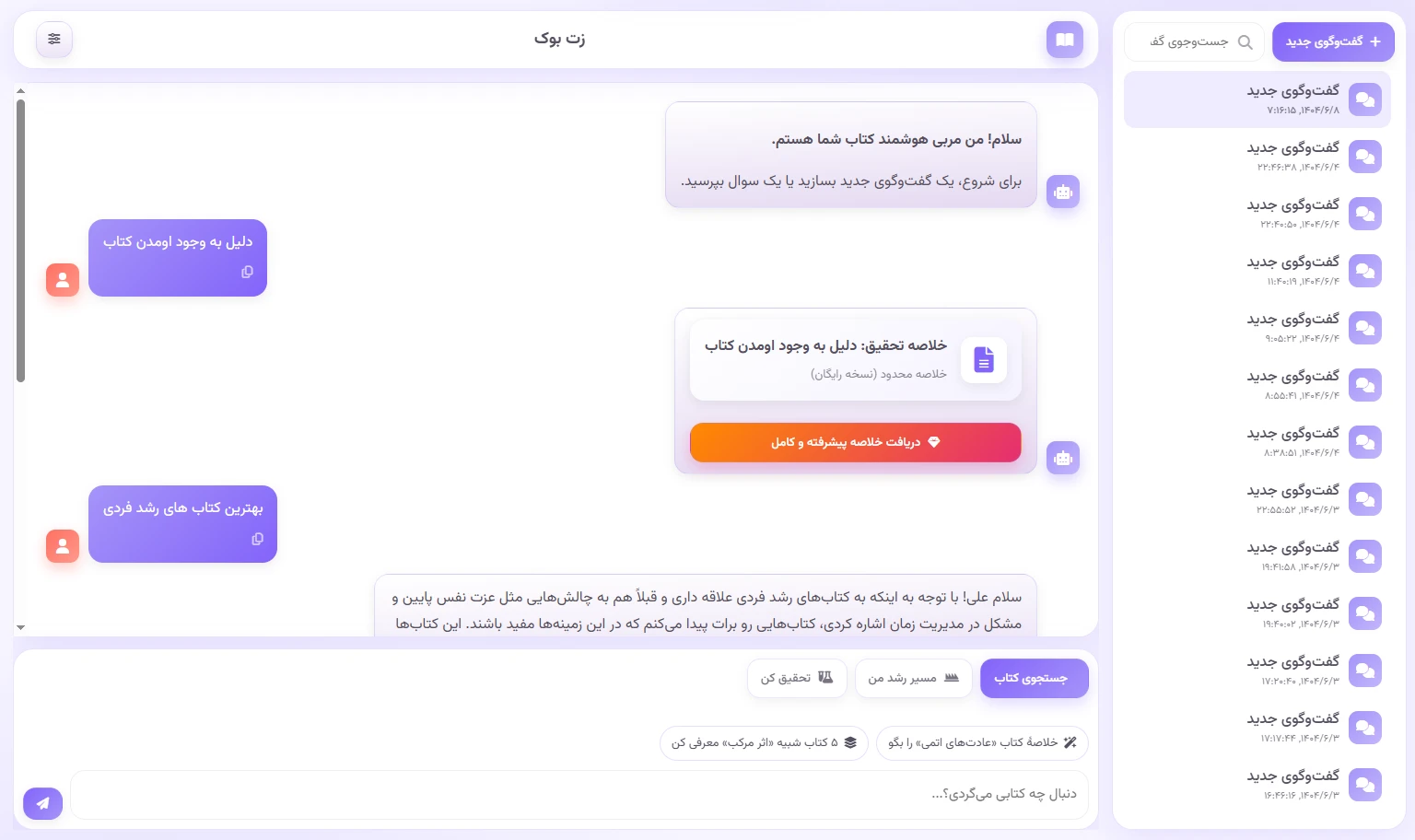Image resolution: width=1415 pixels, height=840 pixels.
Task: Click user avatar beside «بهترین کتاب های رشد فردی»
Action: [x=63, y=546]
